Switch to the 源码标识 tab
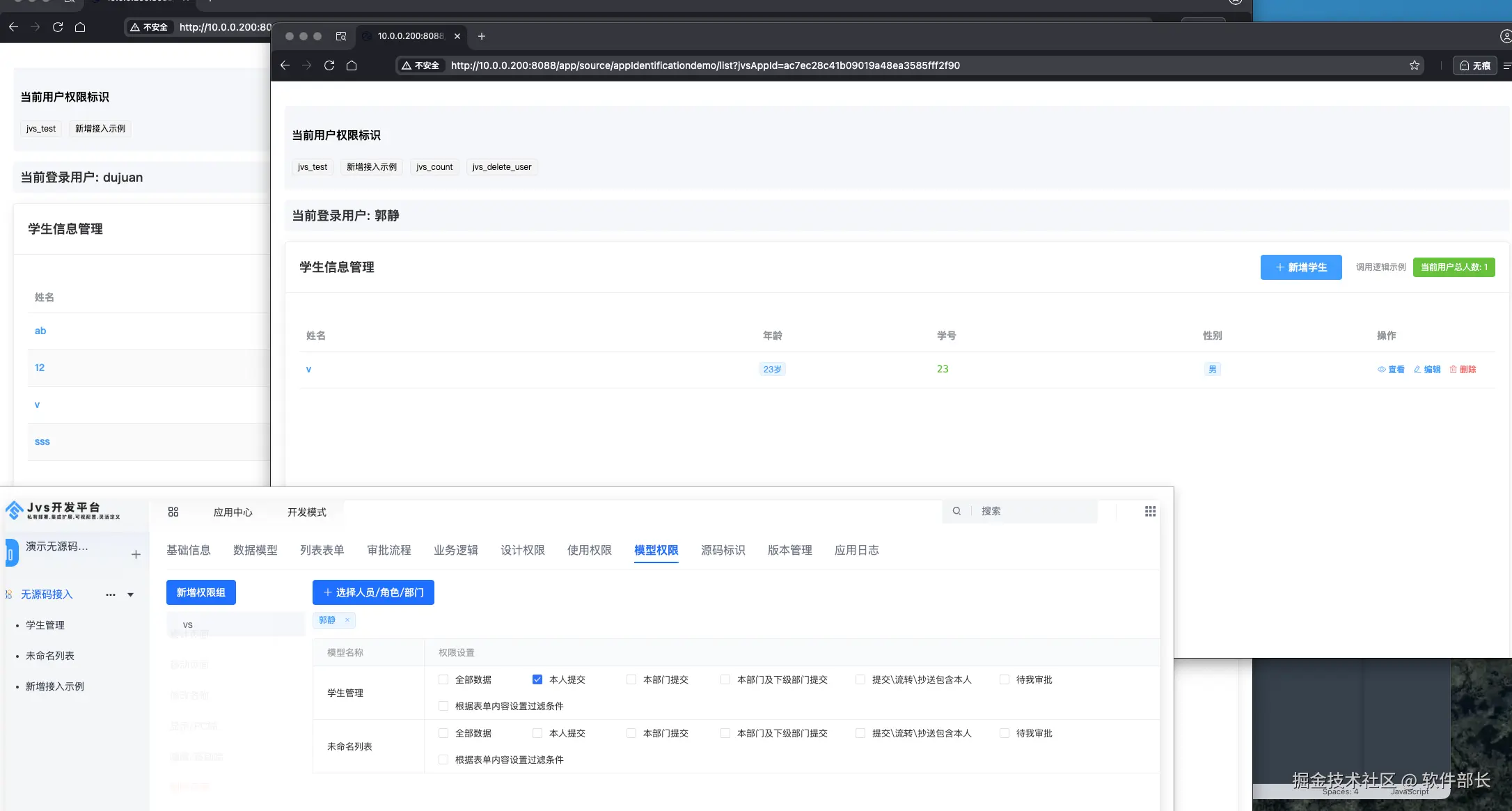This screenshot has height=811, width=1512. point(723,550)
